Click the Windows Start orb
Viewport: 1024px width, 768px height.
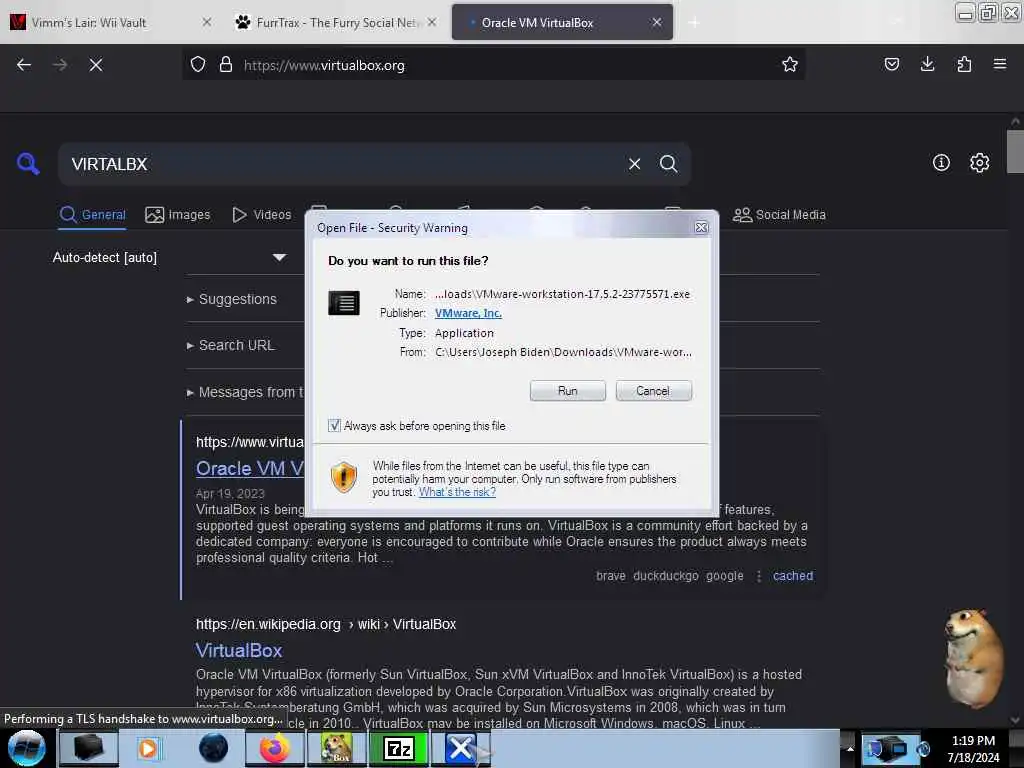click(x=27, y=748)
